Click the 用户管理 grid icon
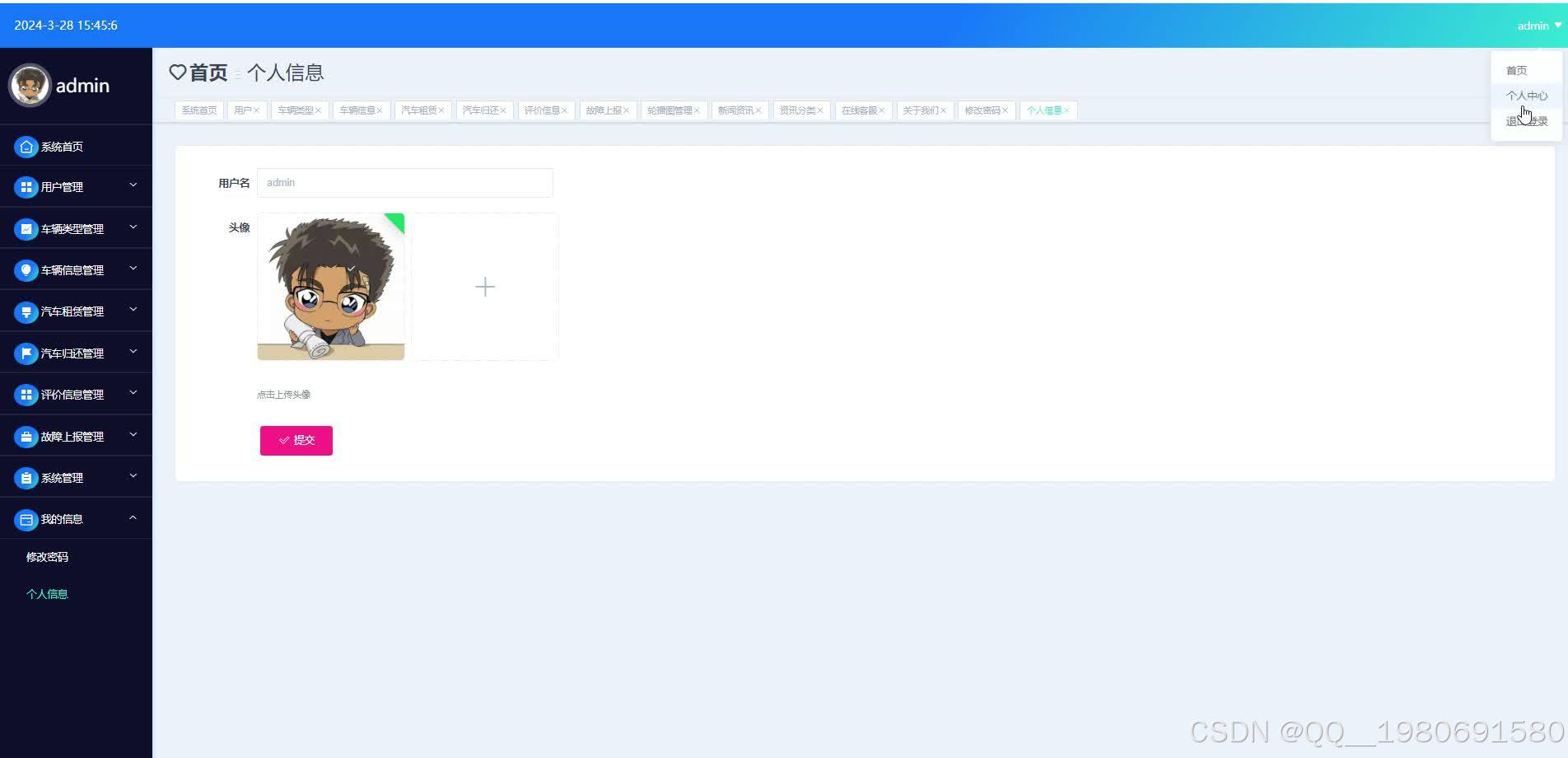The image size is (1568, 758). 26,187
